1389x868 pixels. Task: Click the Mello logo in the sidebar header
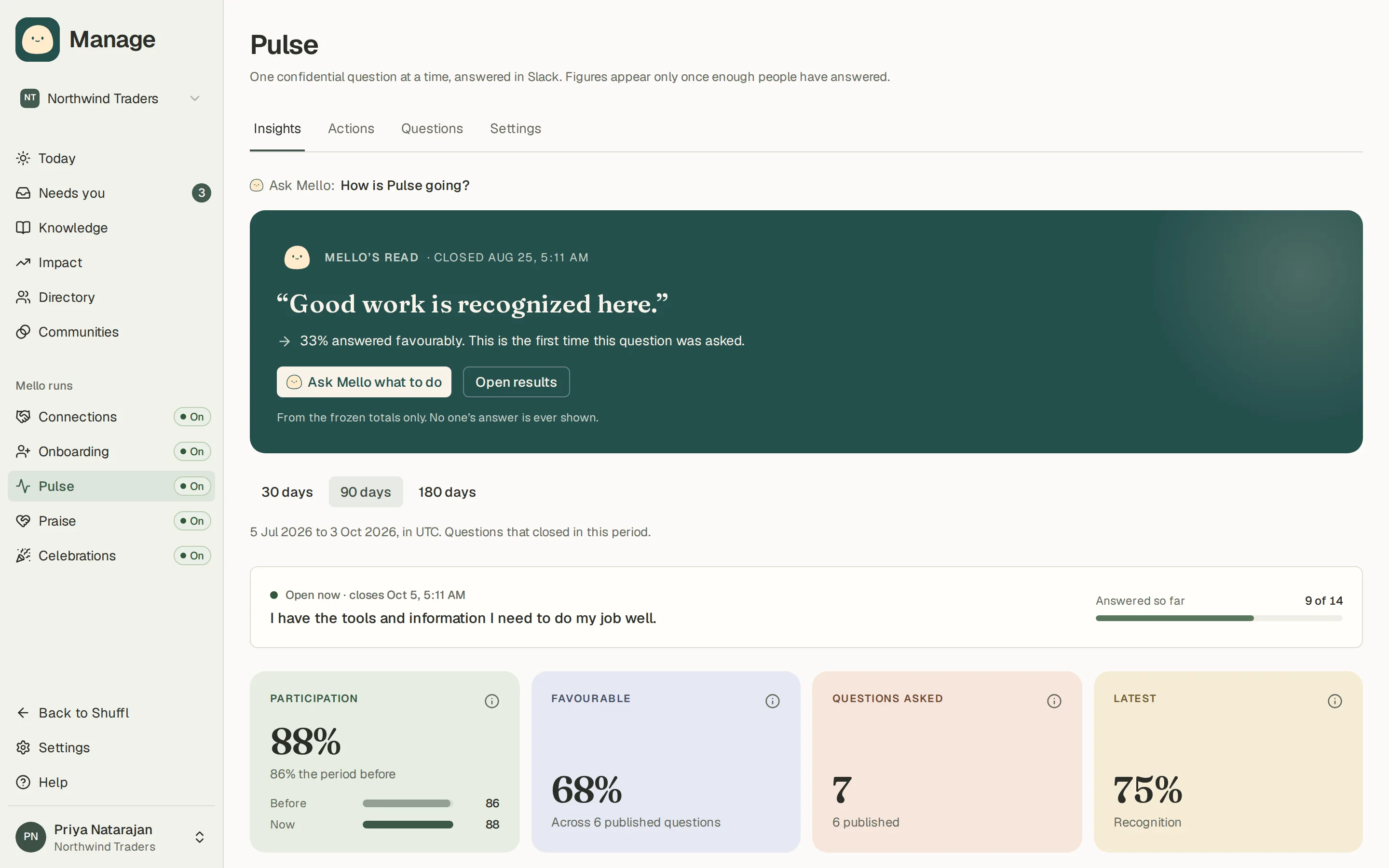[37, 39]
